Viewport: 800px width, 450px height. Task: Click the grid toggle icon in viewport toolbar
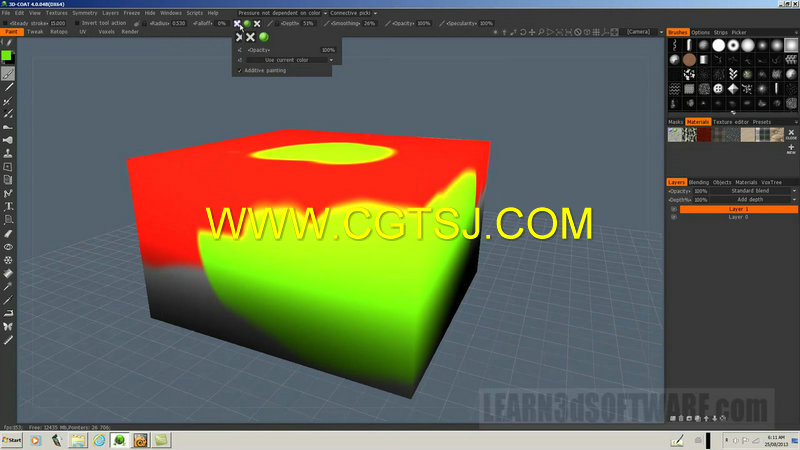click(x=596, y=32)
